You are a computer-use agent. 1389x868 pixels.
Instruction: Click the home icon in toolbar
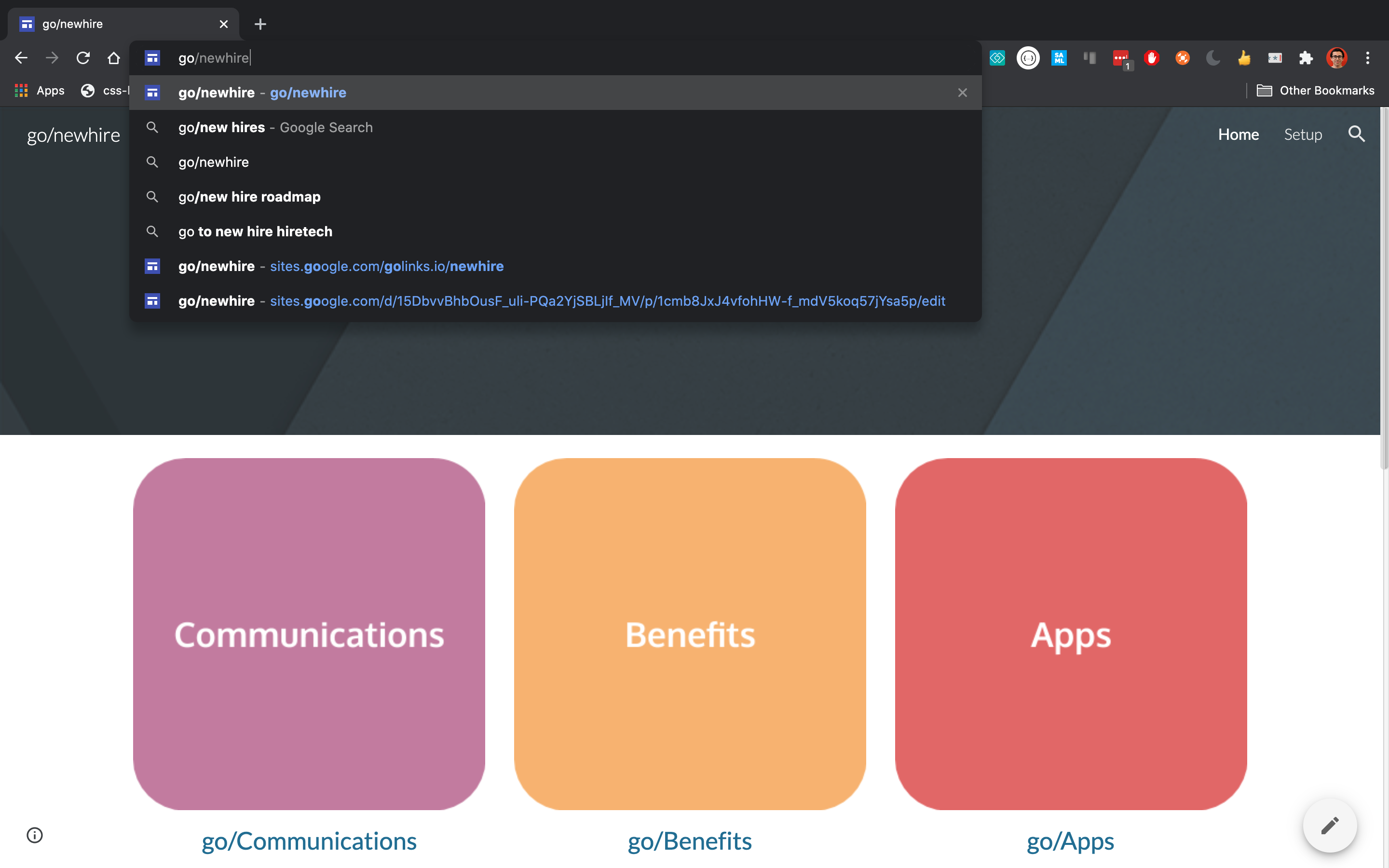point(114,57)
